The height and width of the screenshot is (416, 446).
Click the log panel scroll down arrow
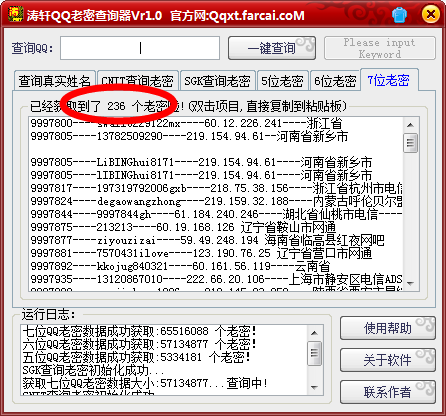(314, 387)
